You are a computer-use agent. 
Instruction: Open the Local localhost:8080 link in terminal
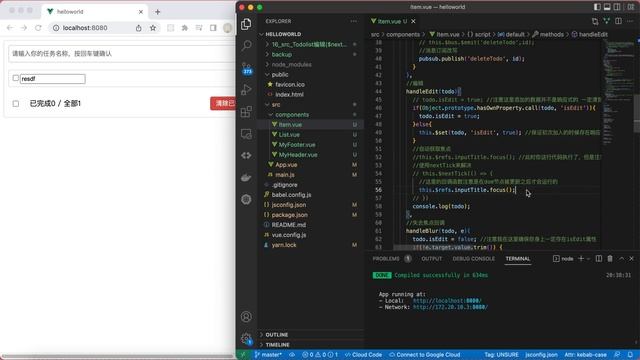coord(447,301)
